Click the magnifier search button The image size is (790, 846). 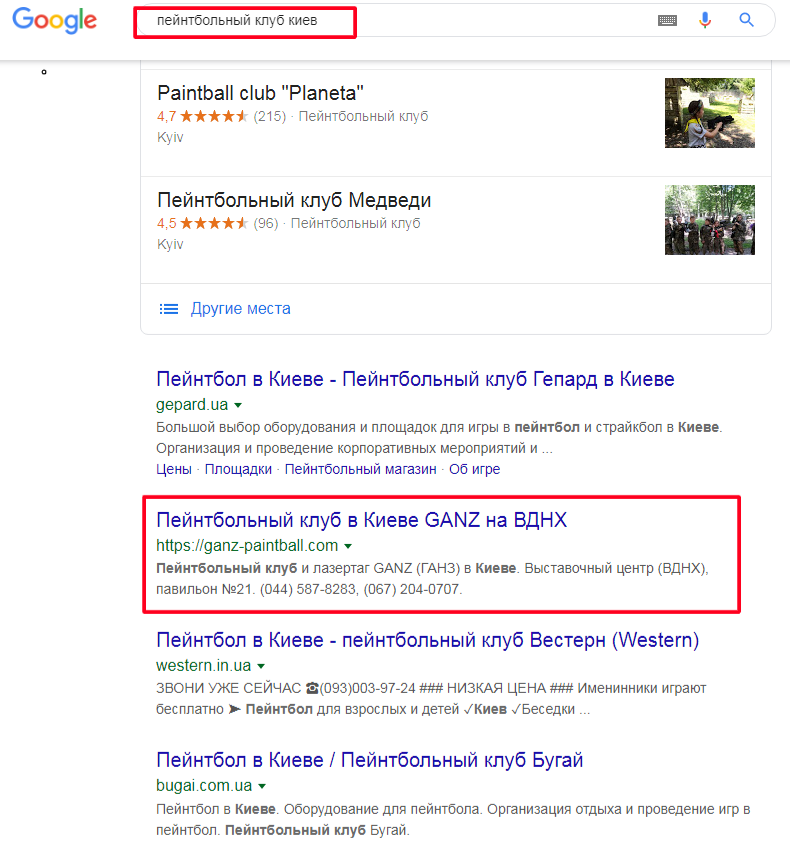click(746, 20)
